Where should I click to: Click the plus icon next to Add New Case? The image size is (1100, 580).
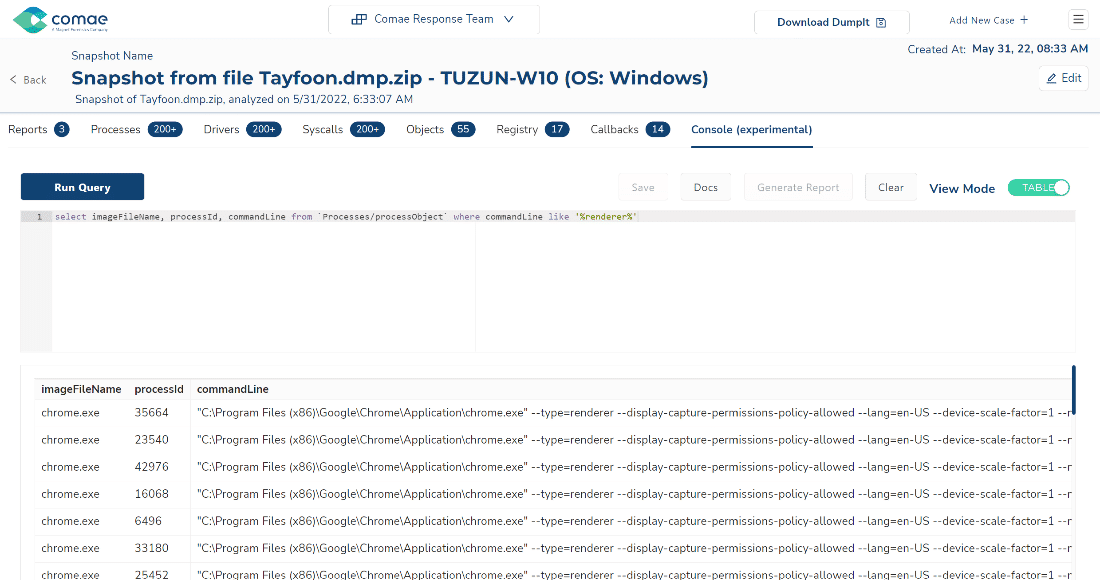click(1024, 20)
